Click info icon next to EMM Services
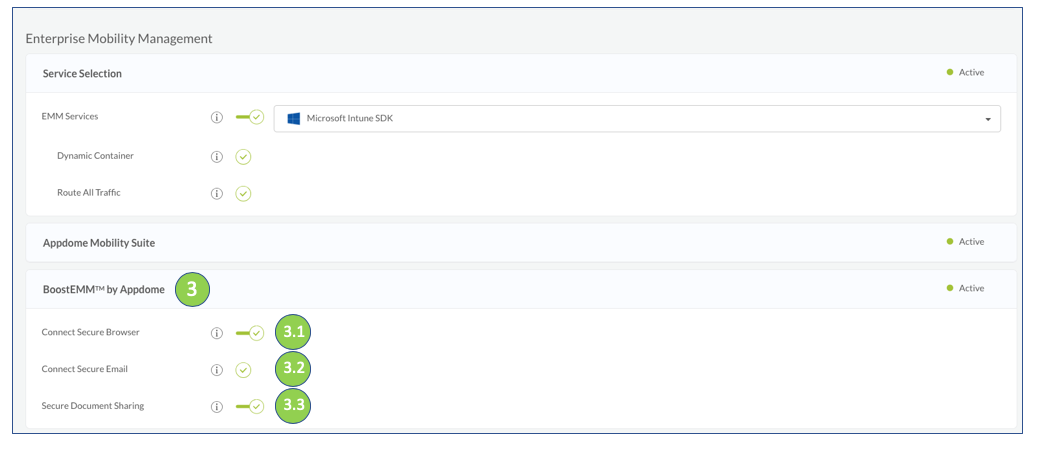 217,118
